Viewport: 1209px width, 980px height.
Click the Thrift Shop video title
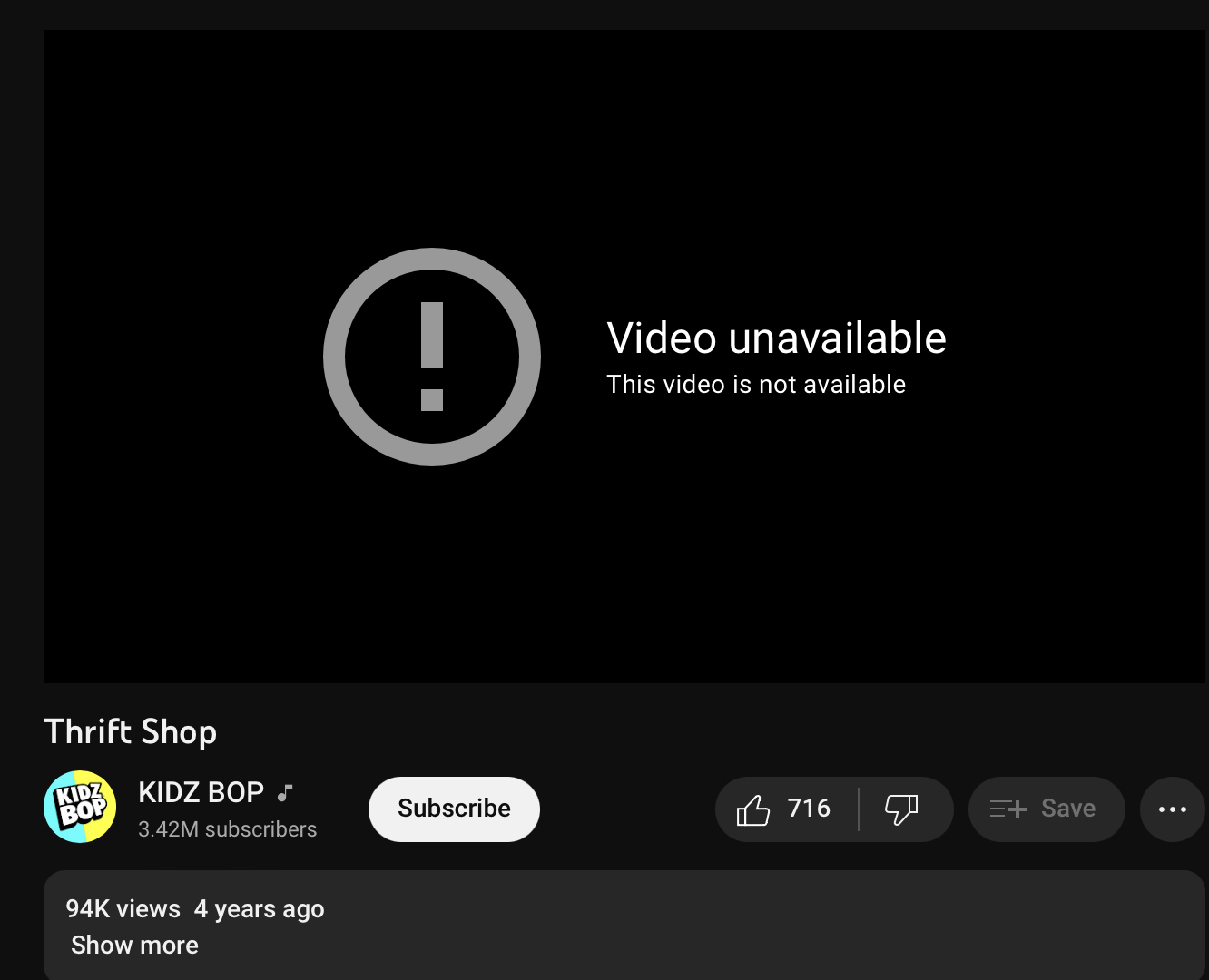[x=131, y=731]
